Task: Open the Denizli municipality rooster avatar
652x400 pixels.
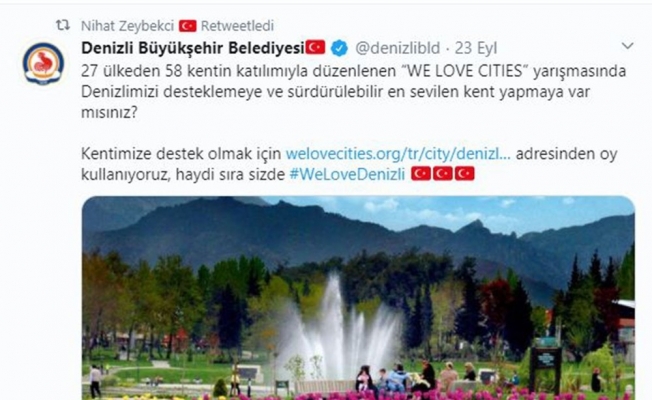Action: [43, 64]
